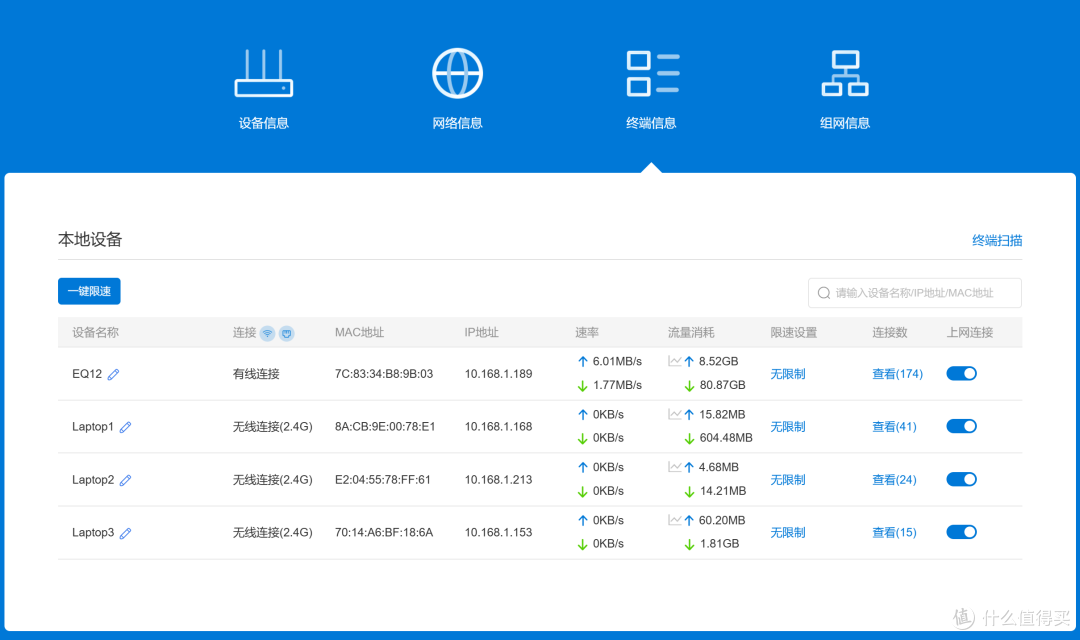Edit the Laptop2 name pencil icon
The image size is (1080, 640).
click(x=125, y=480)
